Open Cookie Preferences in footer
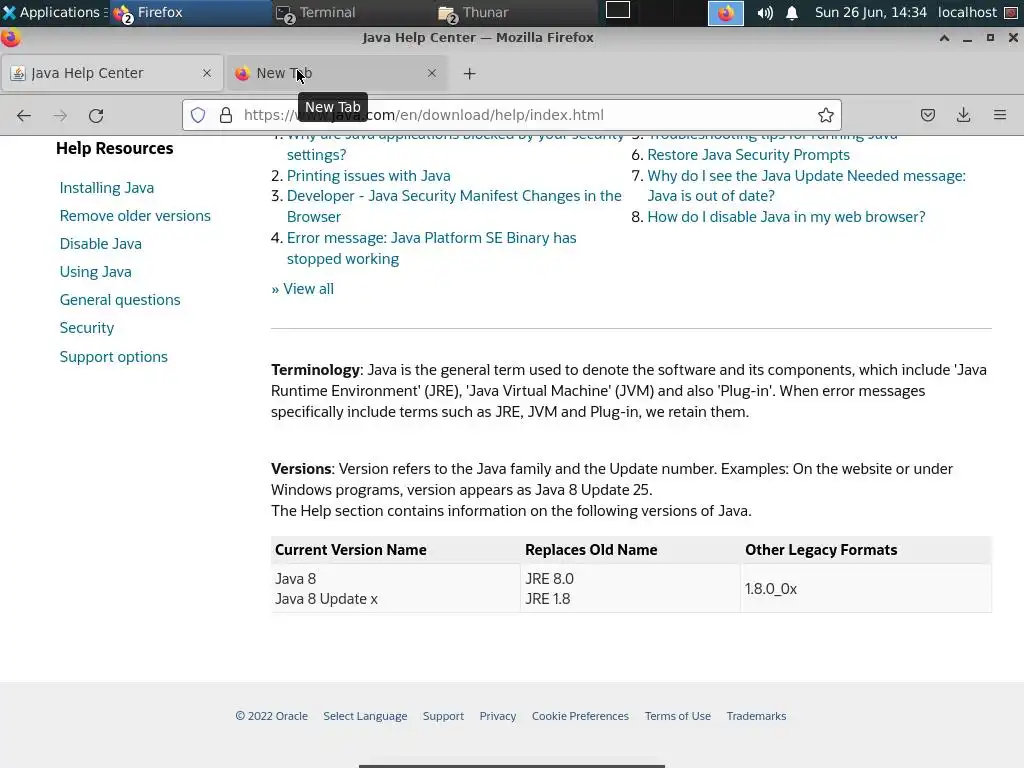The image size is (1024, 768). [x=580, y=716]
